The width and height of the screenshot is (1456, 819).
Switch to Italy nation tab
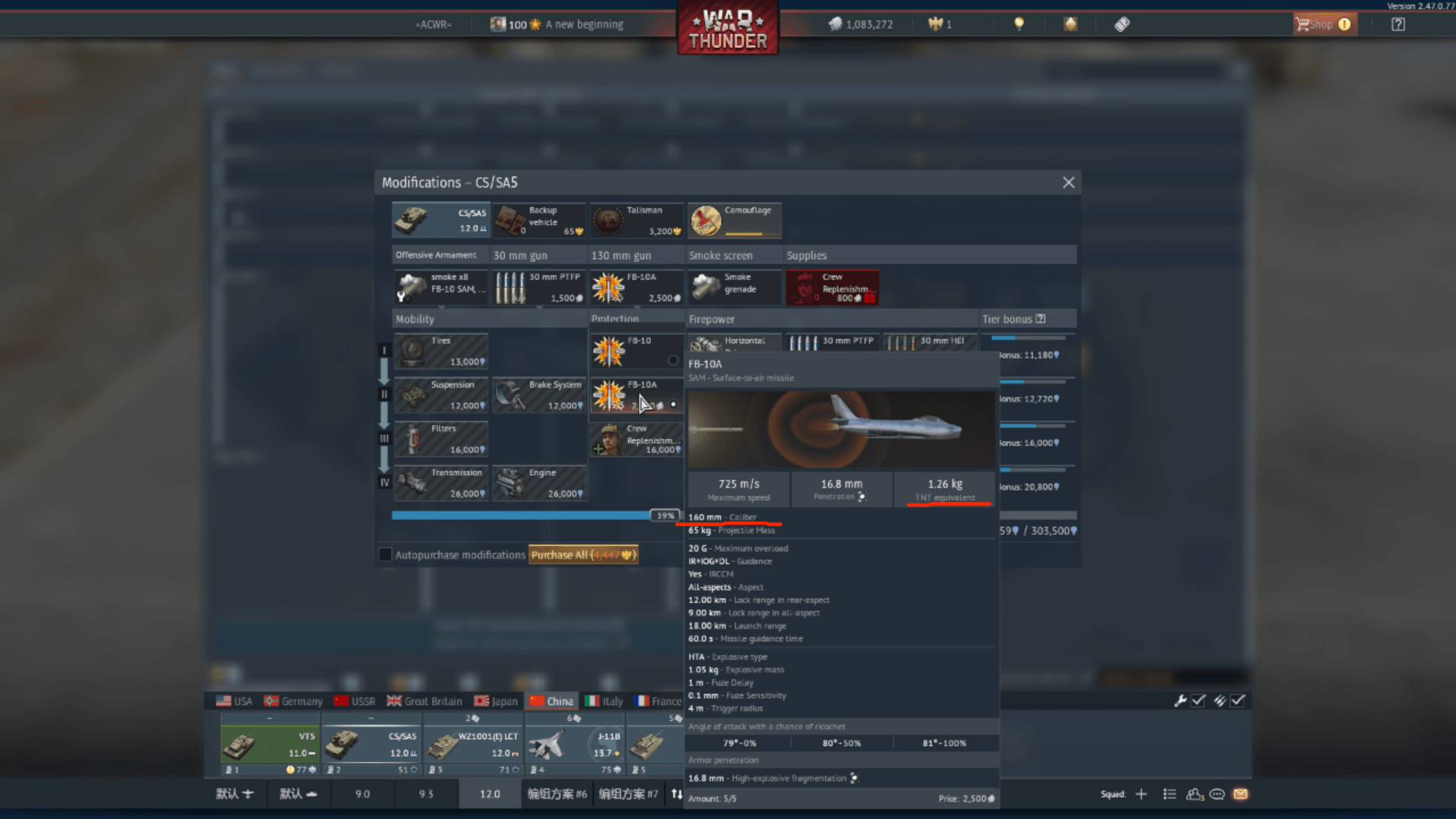(x=604, y=701)
